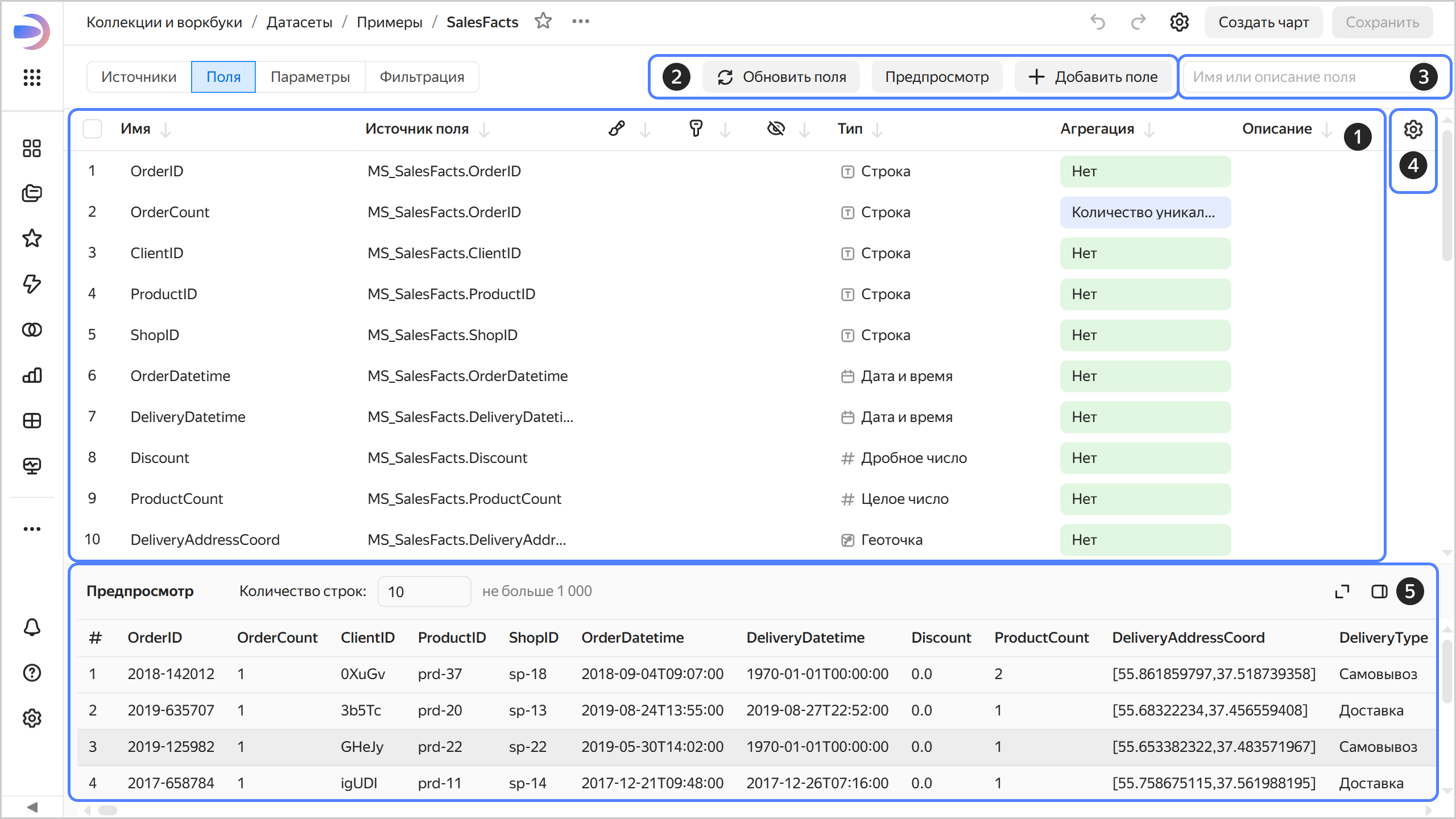Redo an action using the redo arrow
This screenshot has height=819, width=1456.
click(1138, 22)
